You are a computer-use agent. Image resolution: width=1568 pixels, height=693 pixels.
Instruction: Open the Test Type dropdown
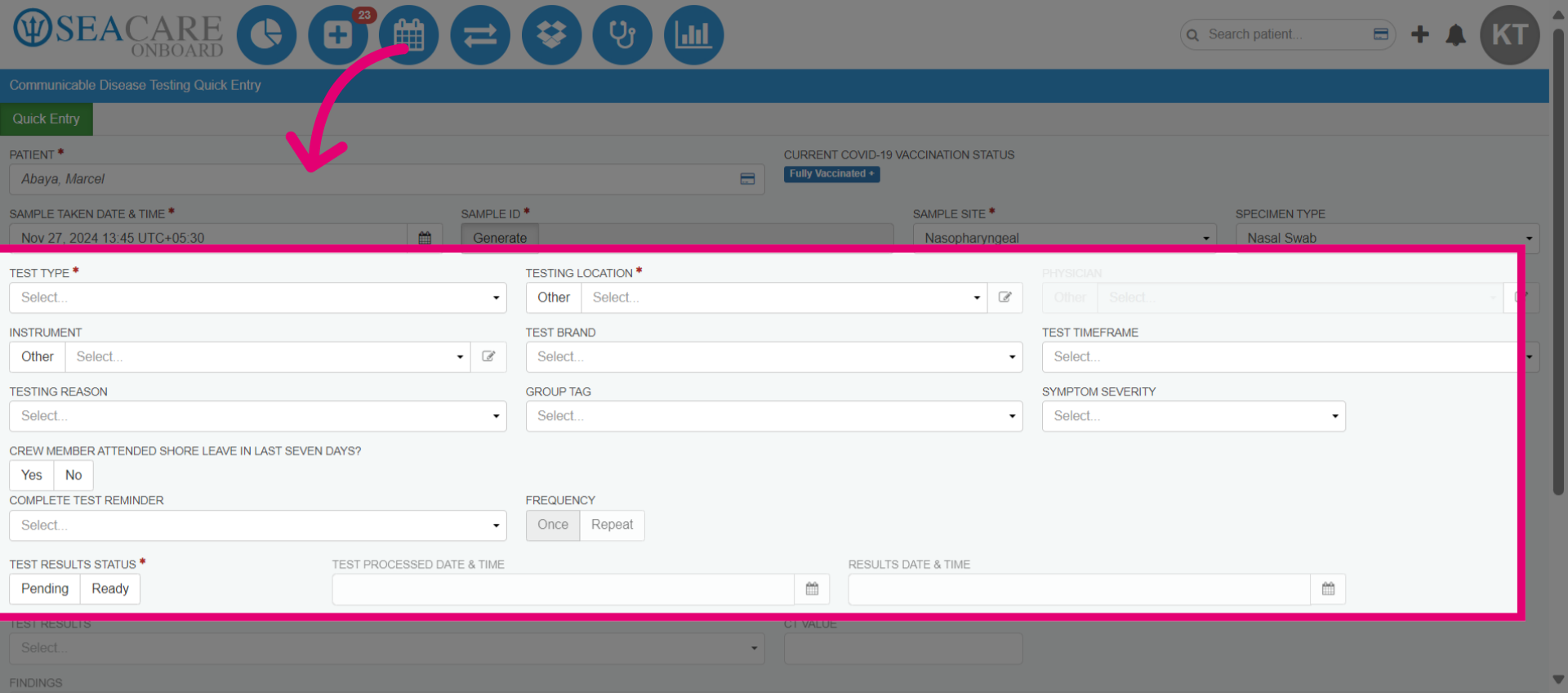click(258, 297)
